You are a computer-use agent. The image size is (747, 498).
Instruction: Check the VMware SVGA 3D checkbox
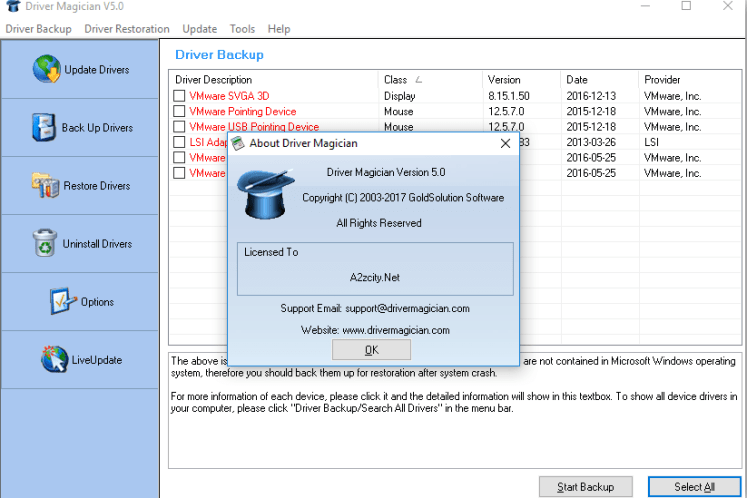tap(179, 96)
